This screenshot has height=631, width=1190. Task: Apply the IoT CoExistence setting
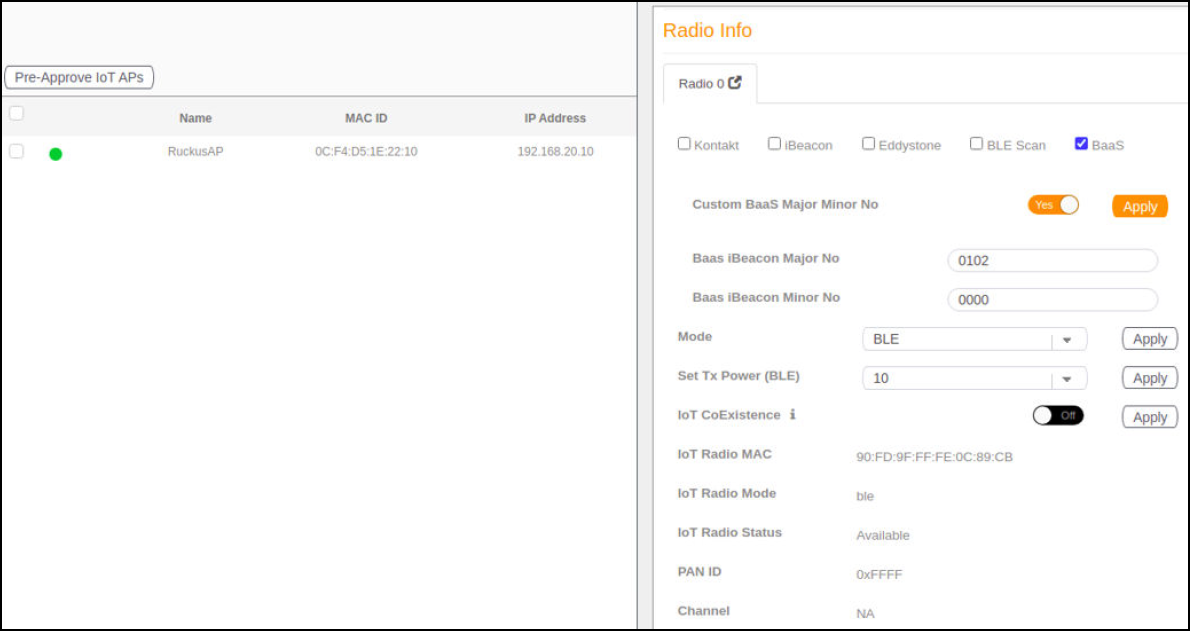1150,417
